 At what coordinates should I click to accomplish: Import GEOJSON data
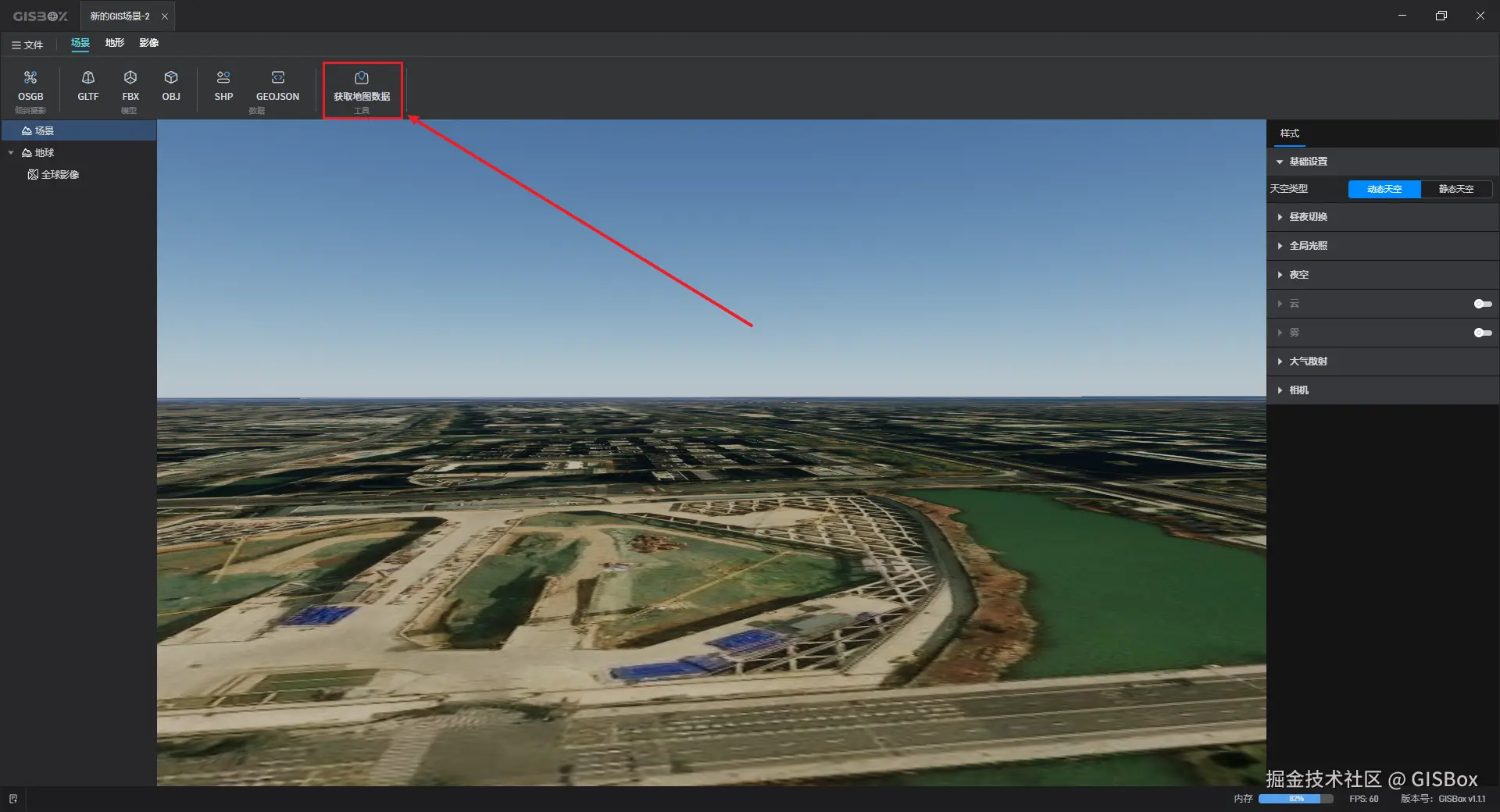[277, 86]
